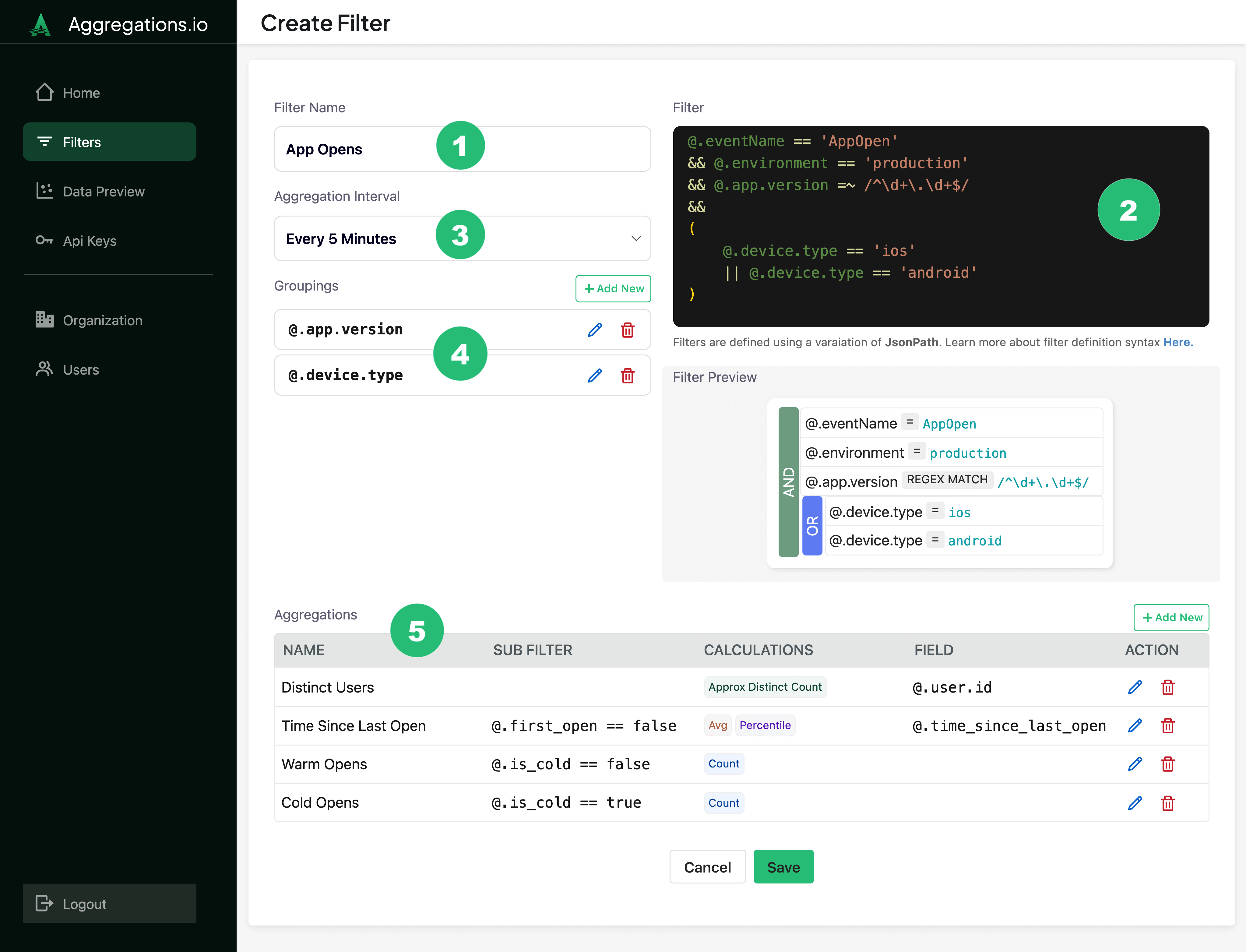Open the filter syntax Here link
Viewport: 1246px width, 952px height.
pos(1177,342)
